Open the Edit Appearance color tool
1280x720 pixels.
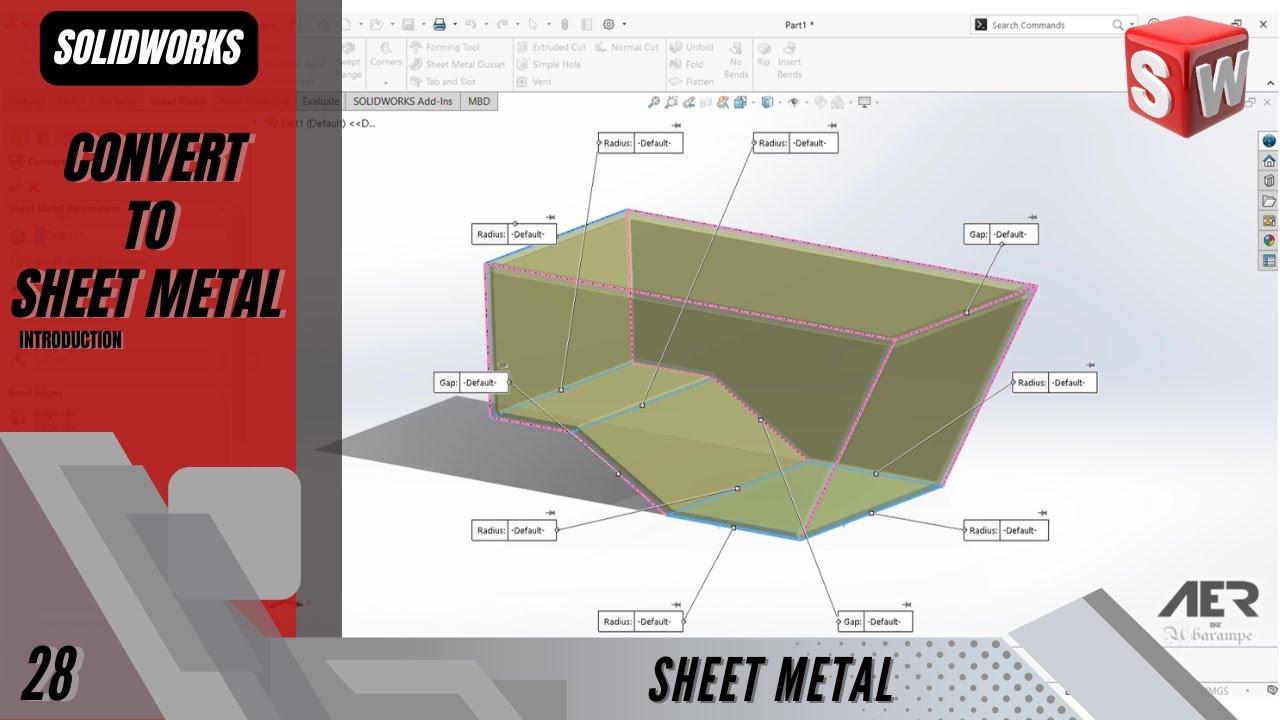pyautogui.click(x=820, y=101)
